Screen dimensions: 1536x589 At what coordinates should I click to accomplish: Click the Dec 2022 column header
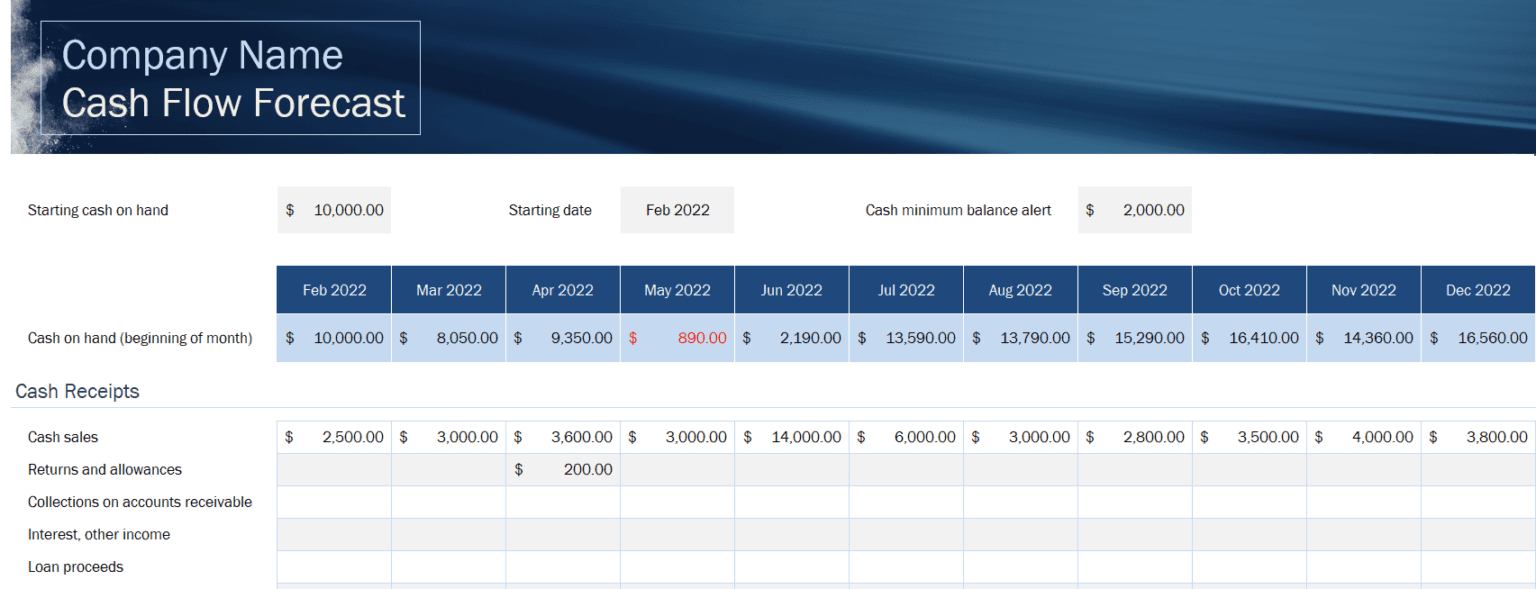pos(1477,290)
